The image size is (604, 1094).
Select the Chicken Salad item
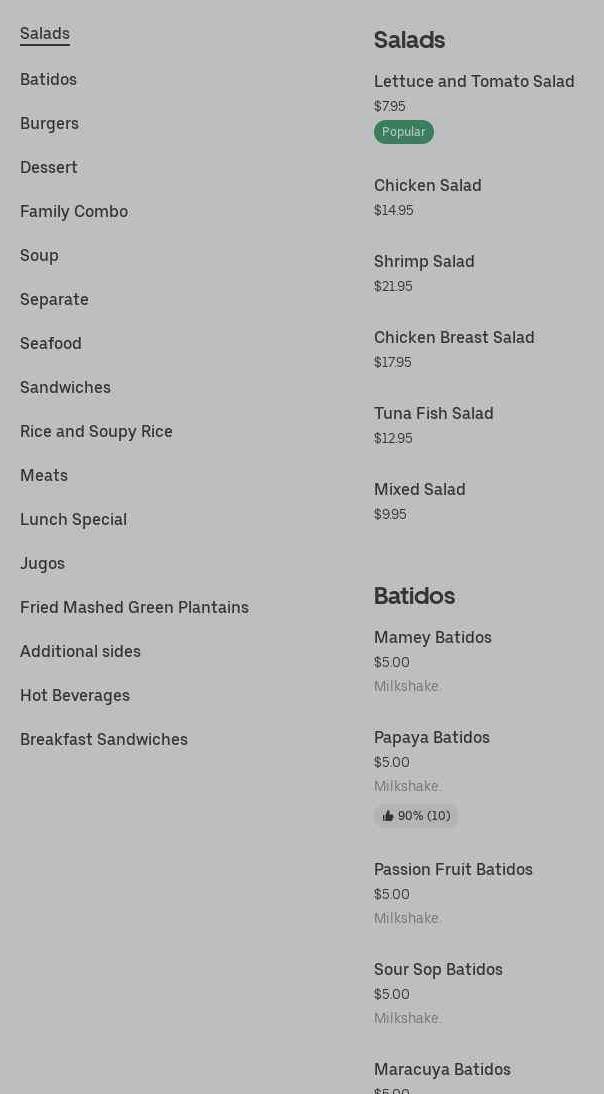(428, 186)
